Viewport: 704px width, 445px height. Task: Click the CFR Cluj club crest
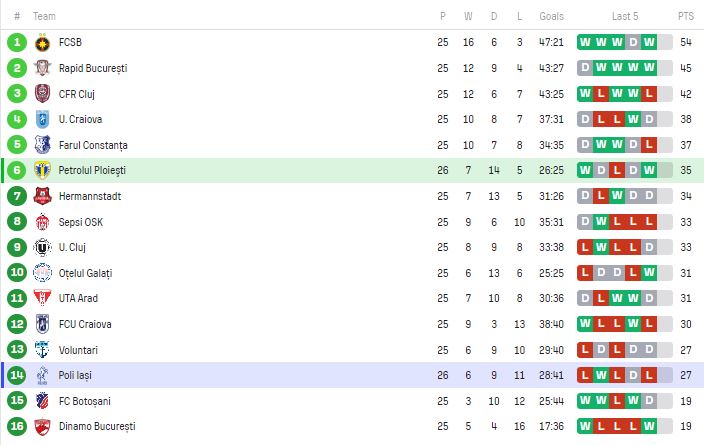pos(42,93)
